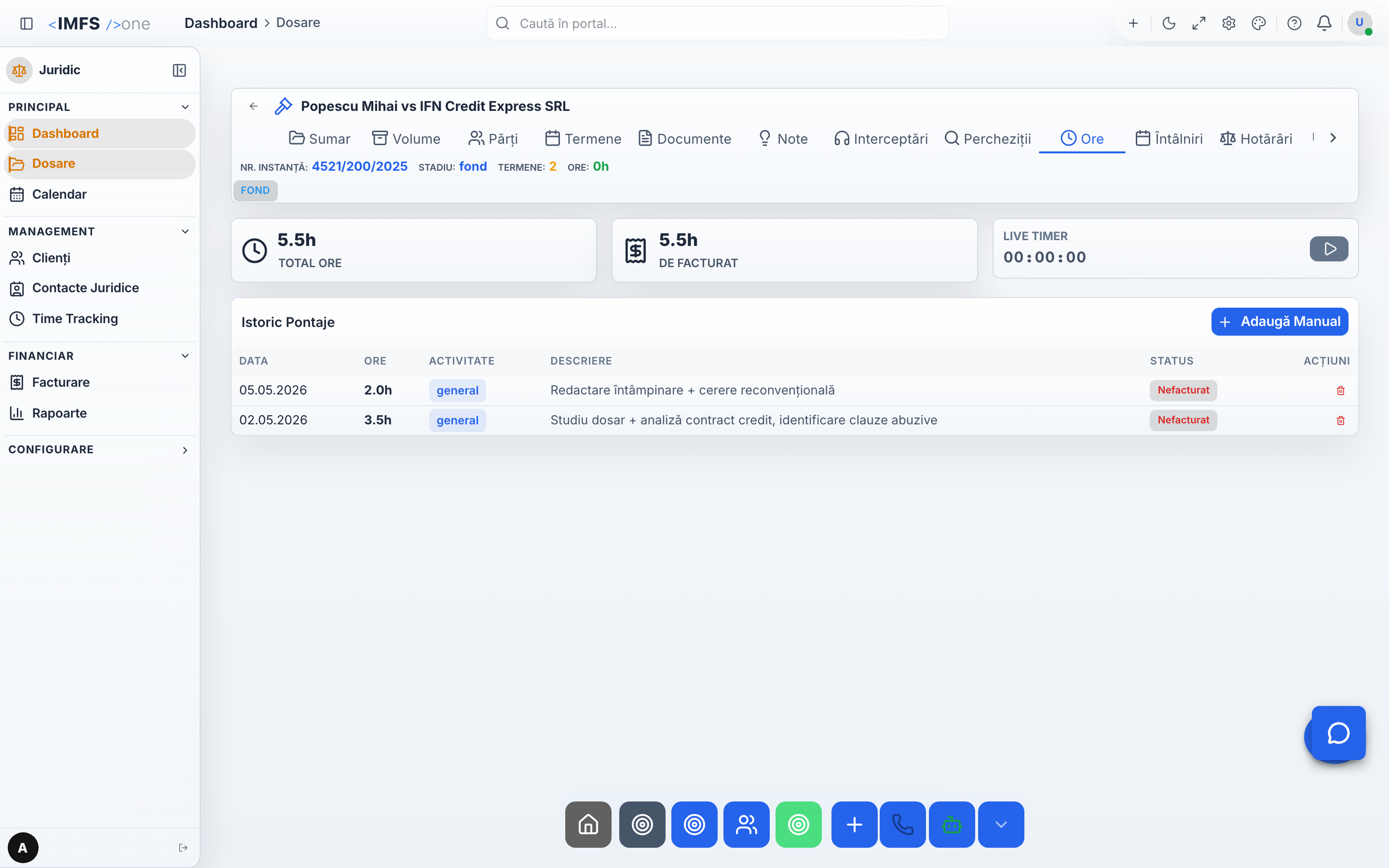
Task: Delete the 05.05.2026 time entry
Action: point(1341,391)
